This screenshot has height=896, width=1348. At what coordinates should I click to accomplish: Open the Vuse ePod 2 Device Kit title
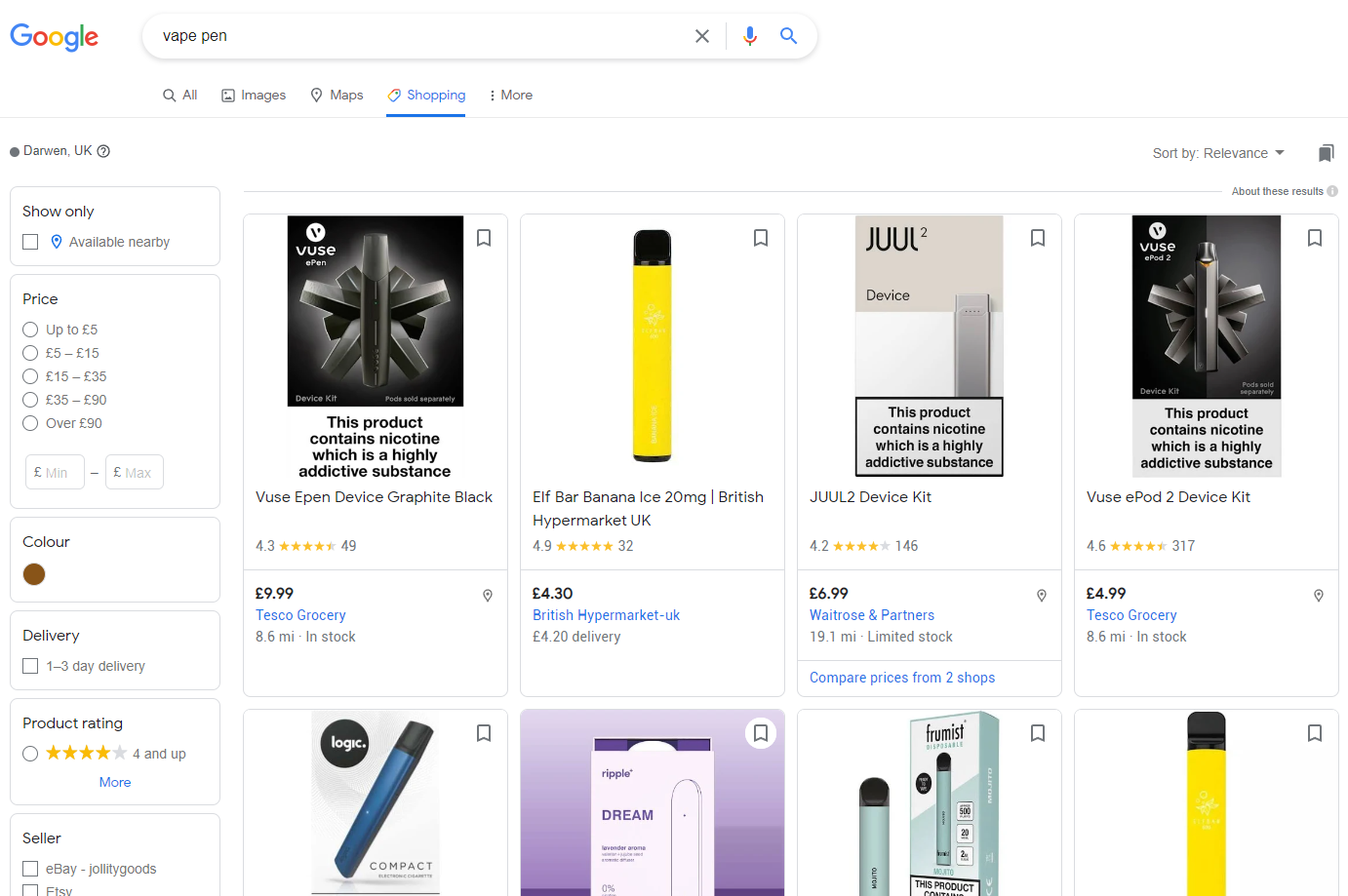(1169, 497)
